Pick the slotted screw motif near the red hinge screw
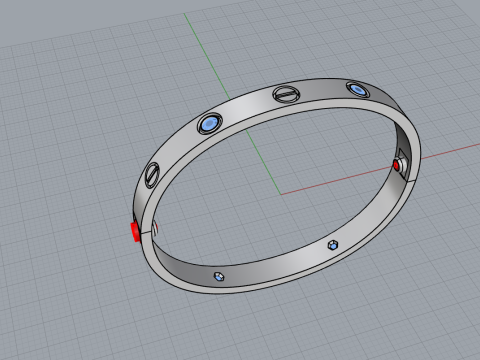Image resolution: width=480 pixels, height=360 pixels. (x=152, y=175)
